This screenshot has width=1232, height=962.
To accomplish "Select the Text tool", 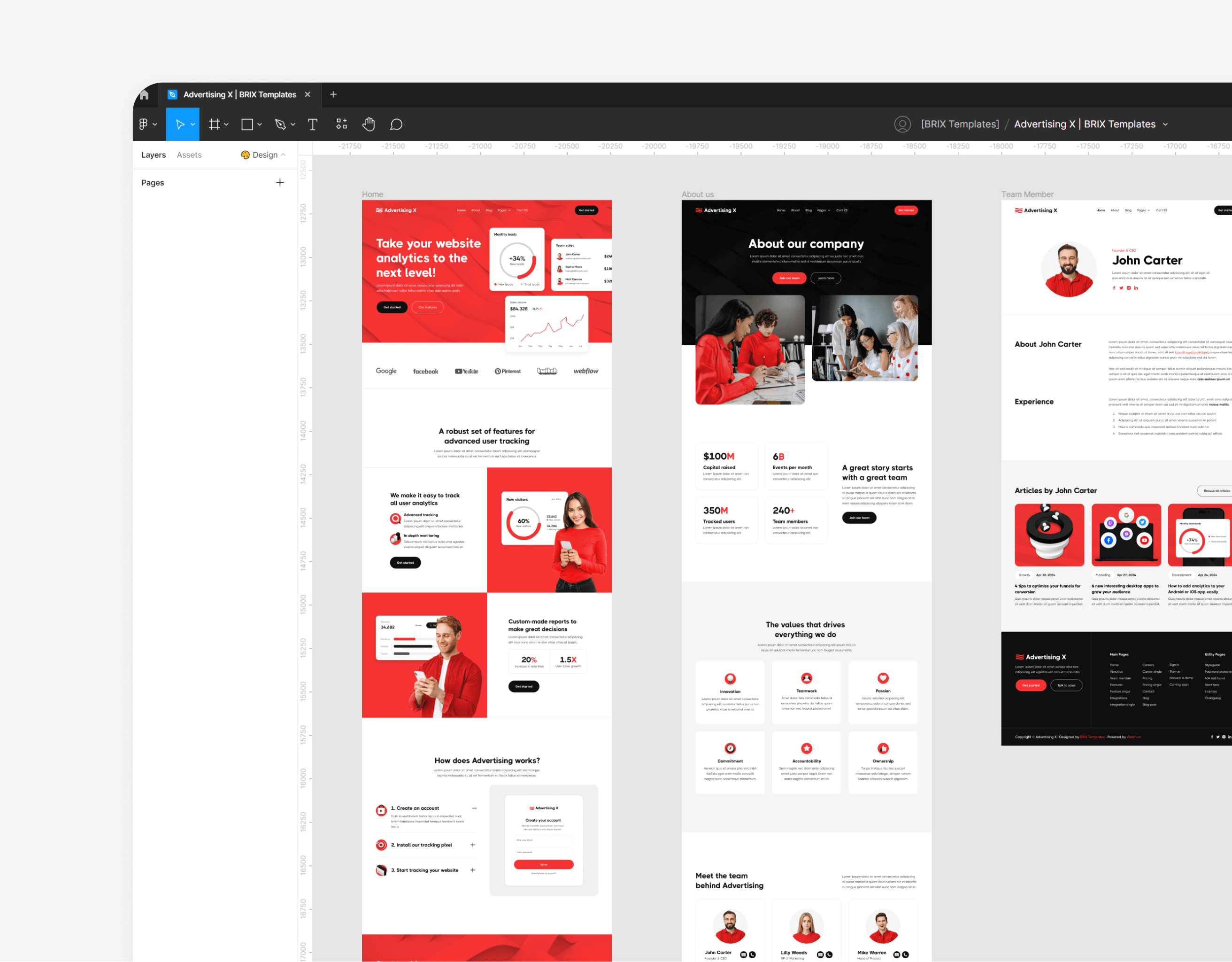I will point(313,124).
